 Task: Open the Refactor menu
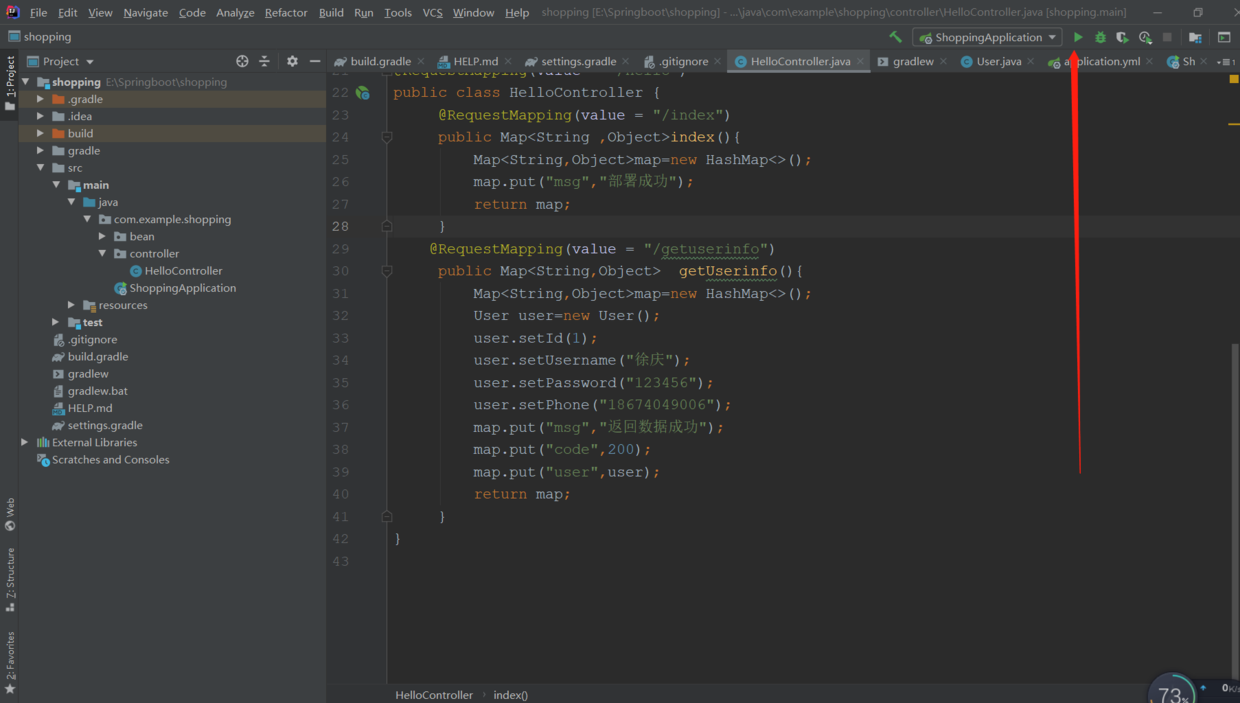tap(286, 12)
